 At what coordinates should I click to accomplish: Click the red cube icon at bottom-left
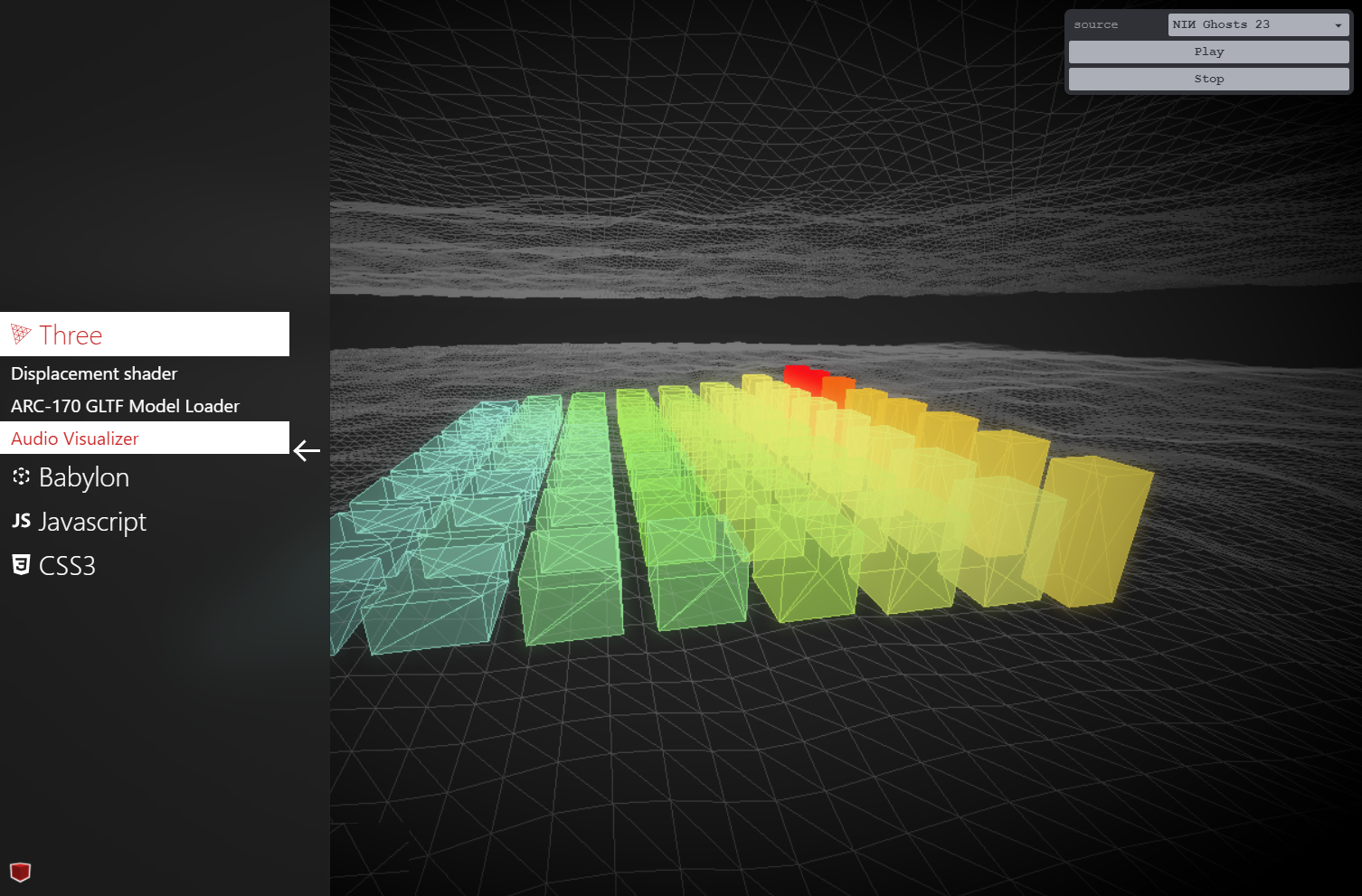point(20,872)
